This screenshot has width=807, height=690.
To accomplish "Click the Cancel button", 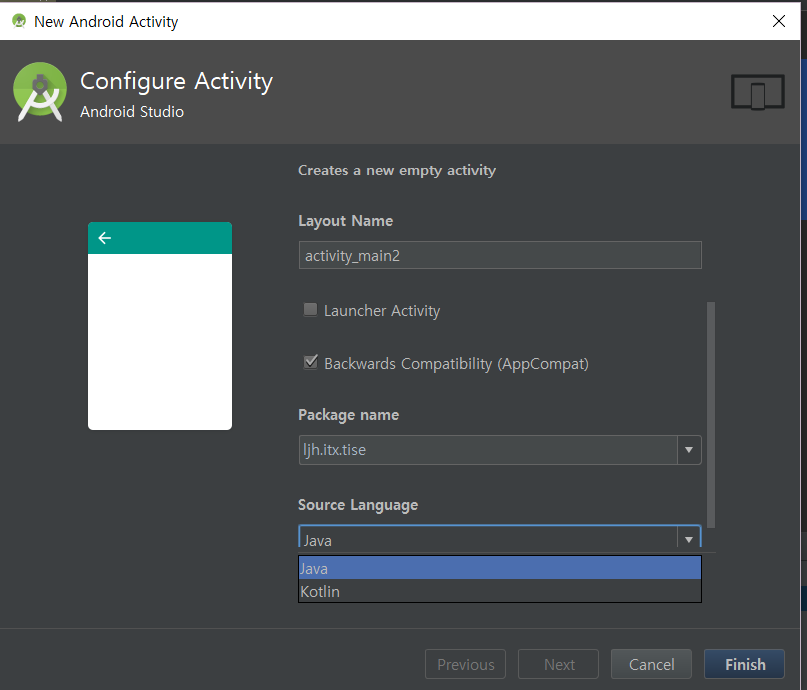I will 651,664.
